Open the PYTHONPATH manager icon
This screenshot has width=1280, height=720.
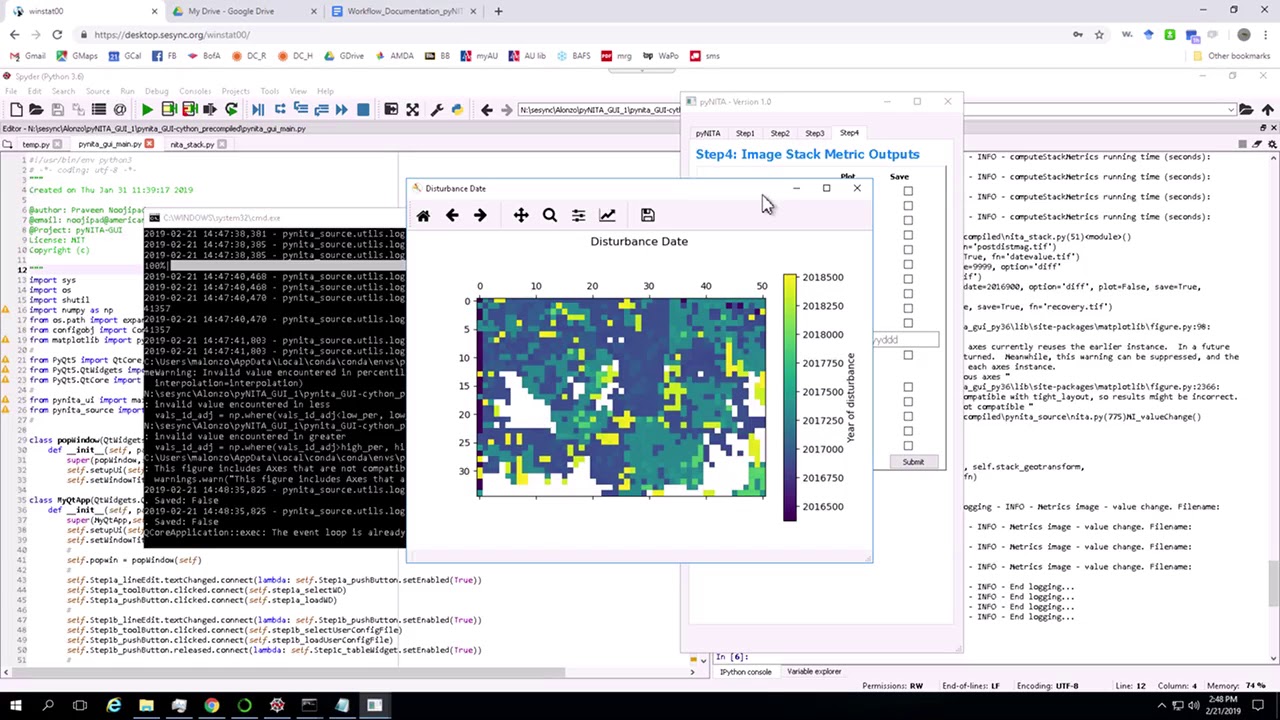coord(457,109)
